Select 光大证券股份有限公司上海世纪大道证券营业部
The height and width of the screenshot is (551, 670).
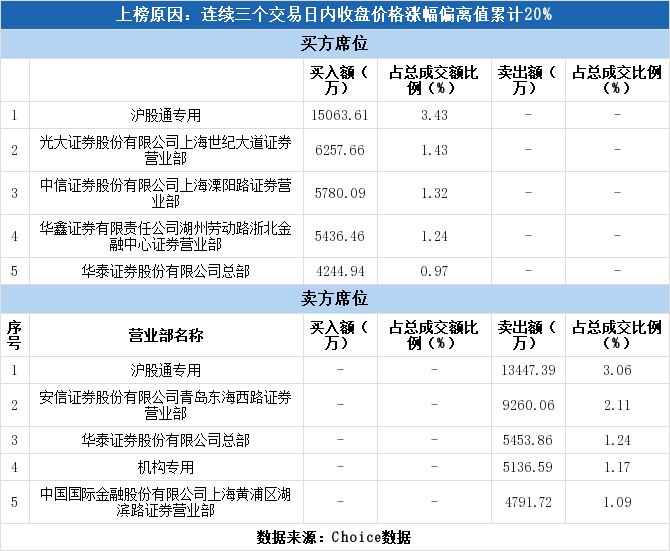[x=166, y=150]
